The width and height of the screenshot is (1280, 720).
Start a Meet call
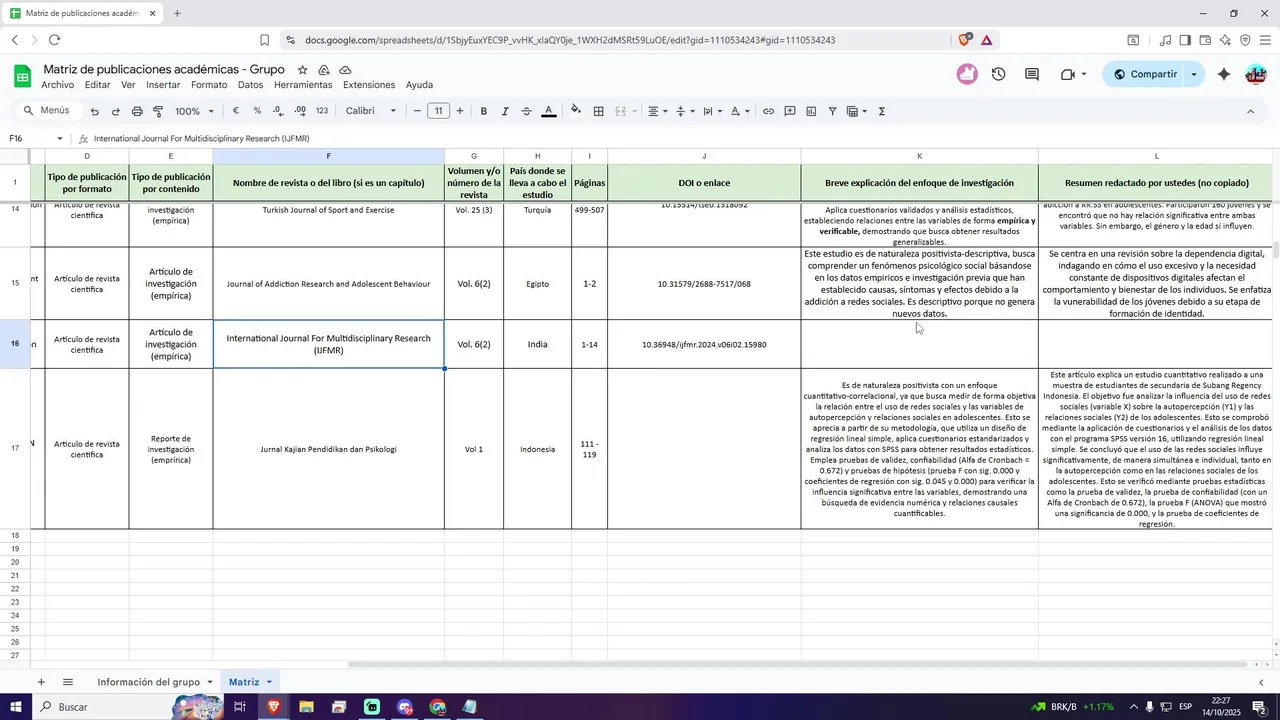coord(1072,74)
